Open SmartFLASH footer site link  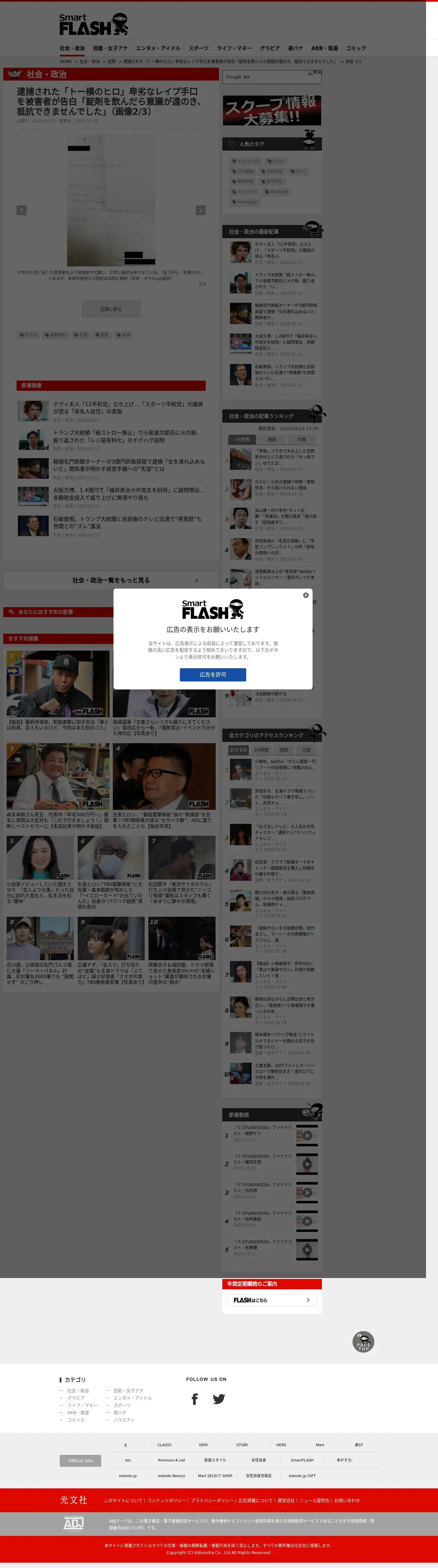[x=302, y=1460]
